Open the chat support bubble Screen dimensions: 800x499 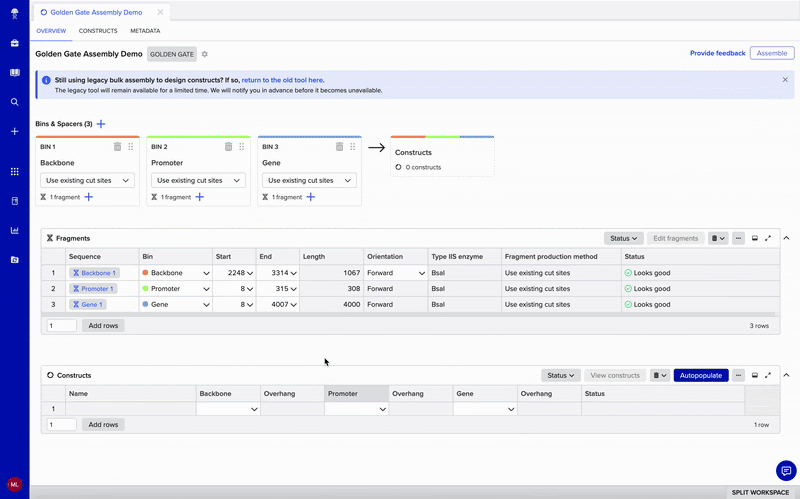tap(785, 470)
